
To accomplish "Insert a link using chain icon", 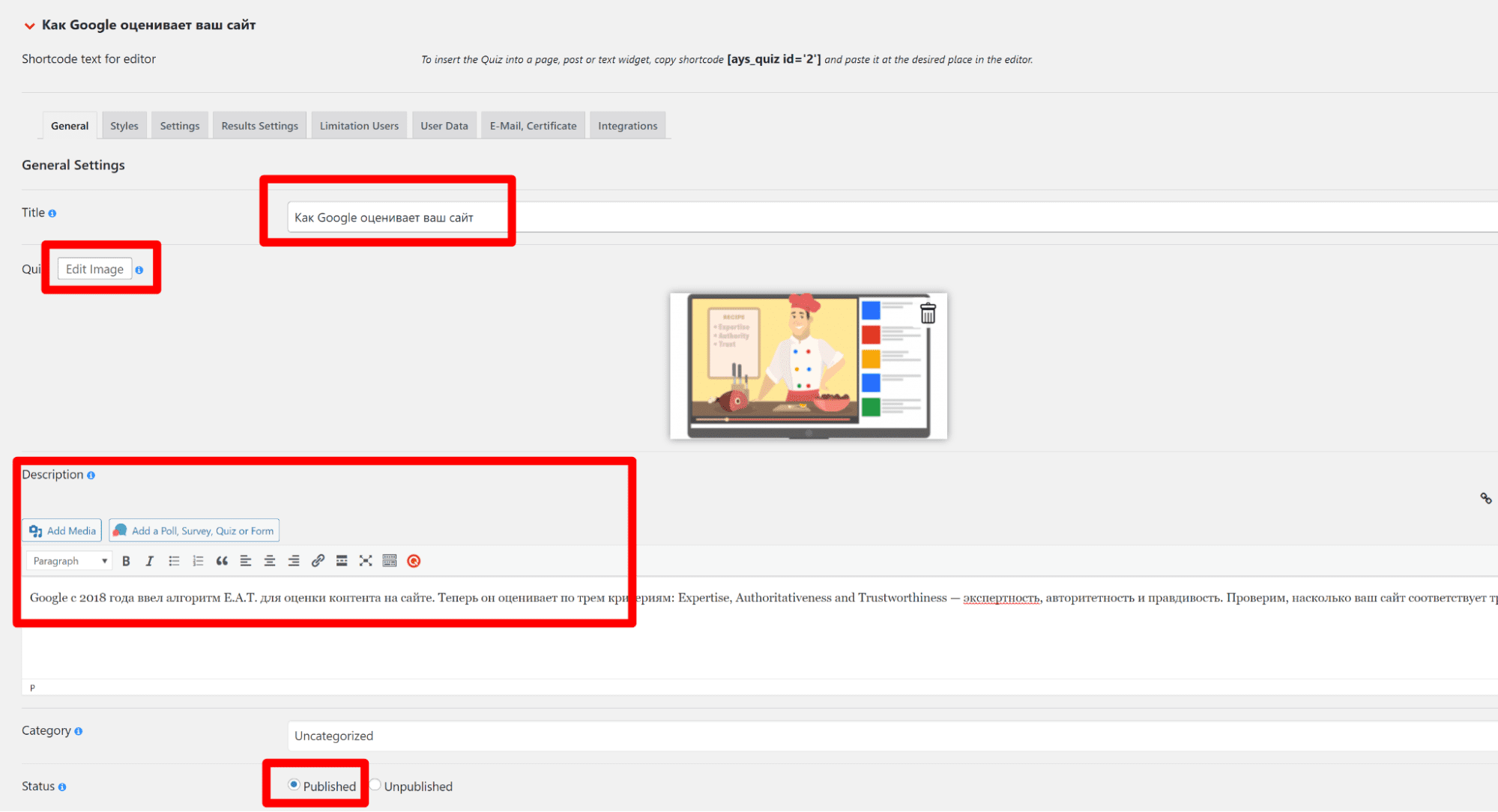I will point(318,561).
